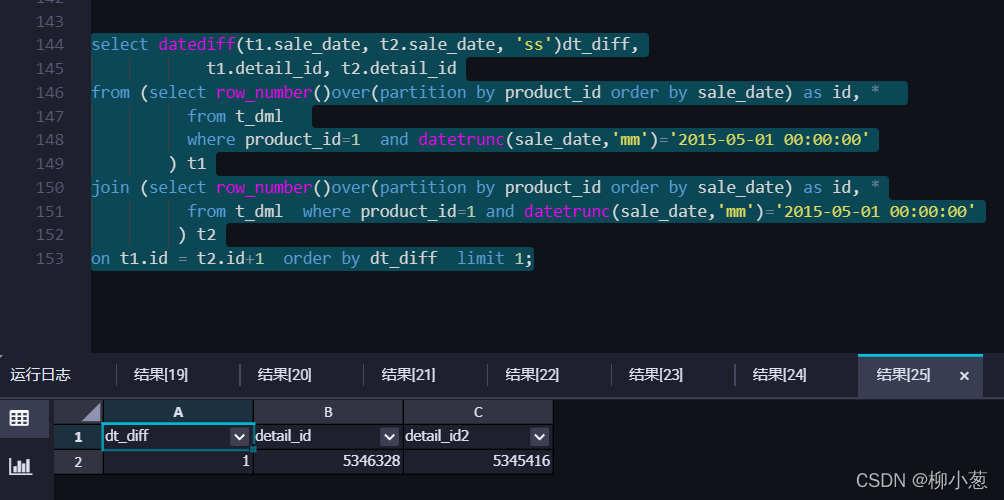Select column C header
Viewport: 1004px width, 500px height.
478,412
